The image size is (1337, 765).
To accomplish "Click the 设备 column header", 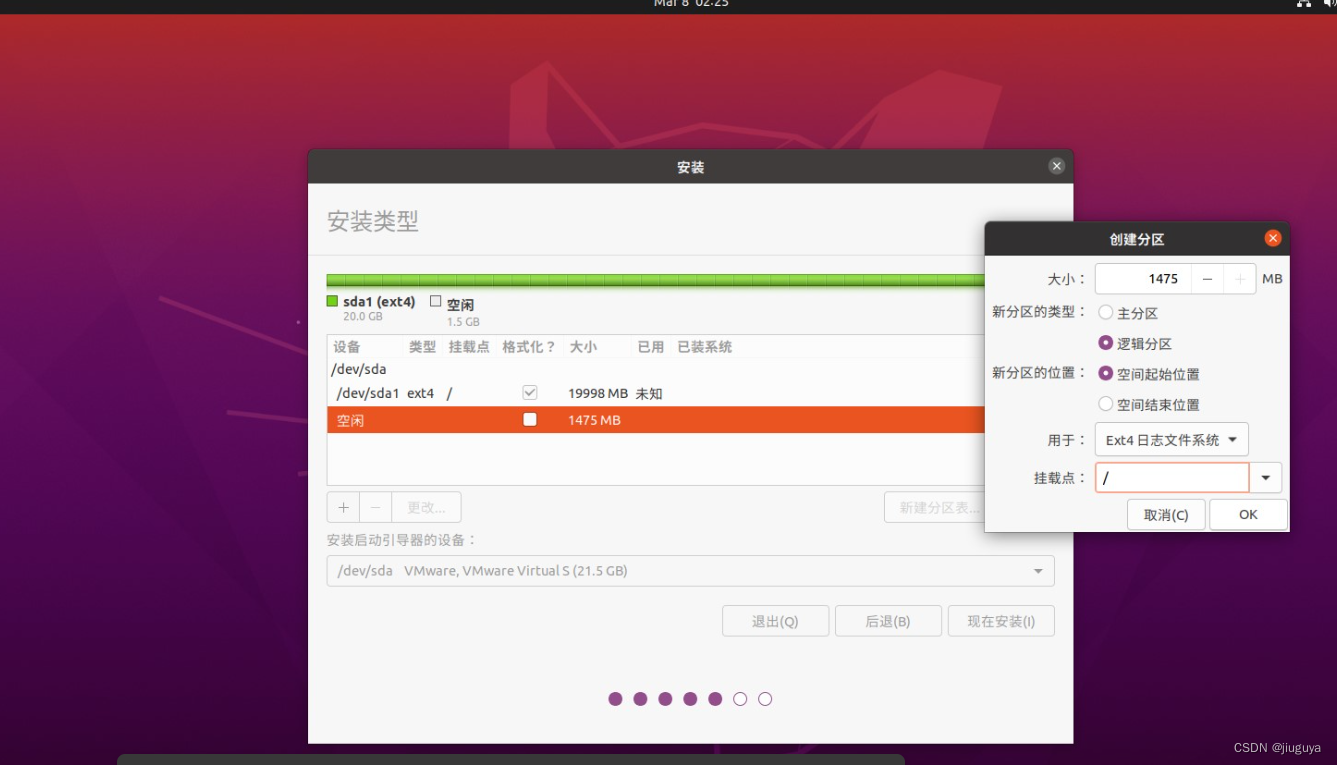I will point(347,347).
